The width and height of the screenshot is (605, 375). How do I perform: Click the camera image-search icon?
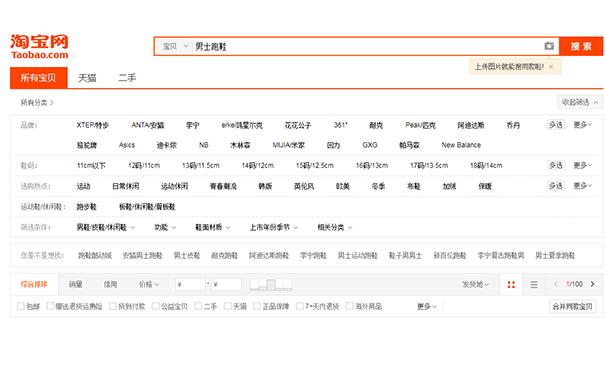[549, 46]
